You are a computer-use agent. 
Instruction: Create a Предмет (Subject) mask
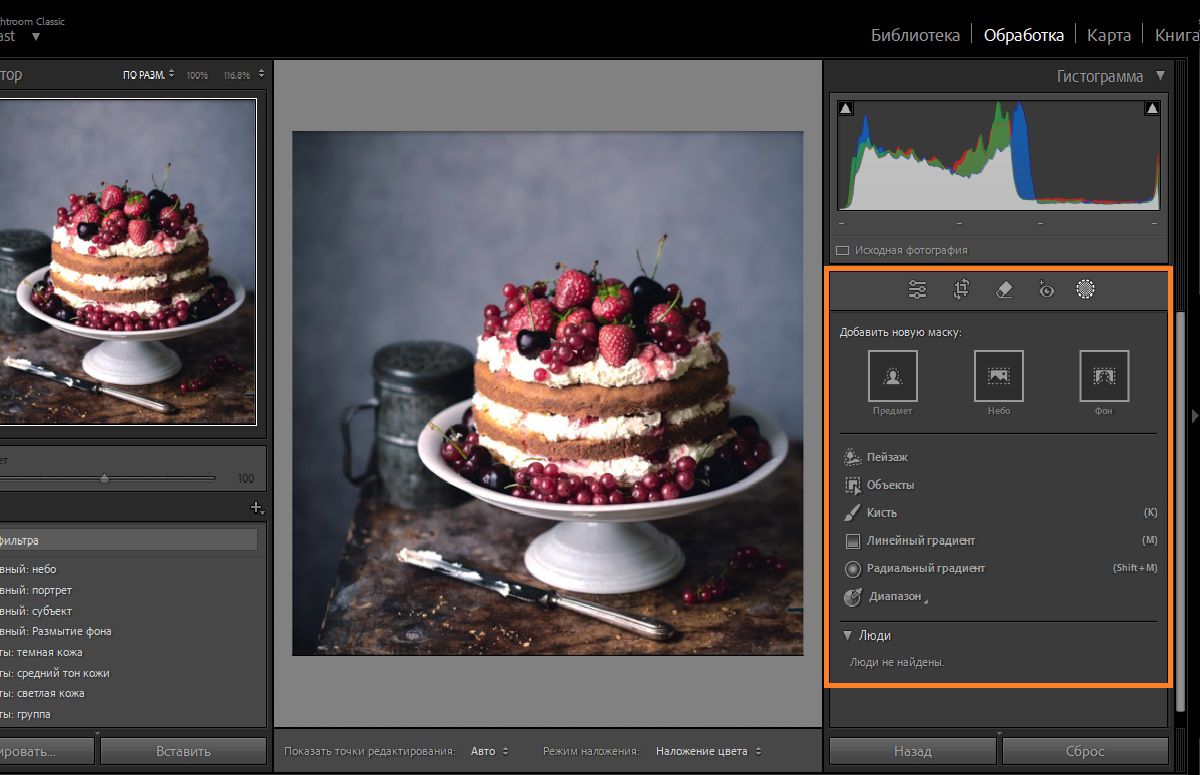pyautogui.click(x=892, y=376)
